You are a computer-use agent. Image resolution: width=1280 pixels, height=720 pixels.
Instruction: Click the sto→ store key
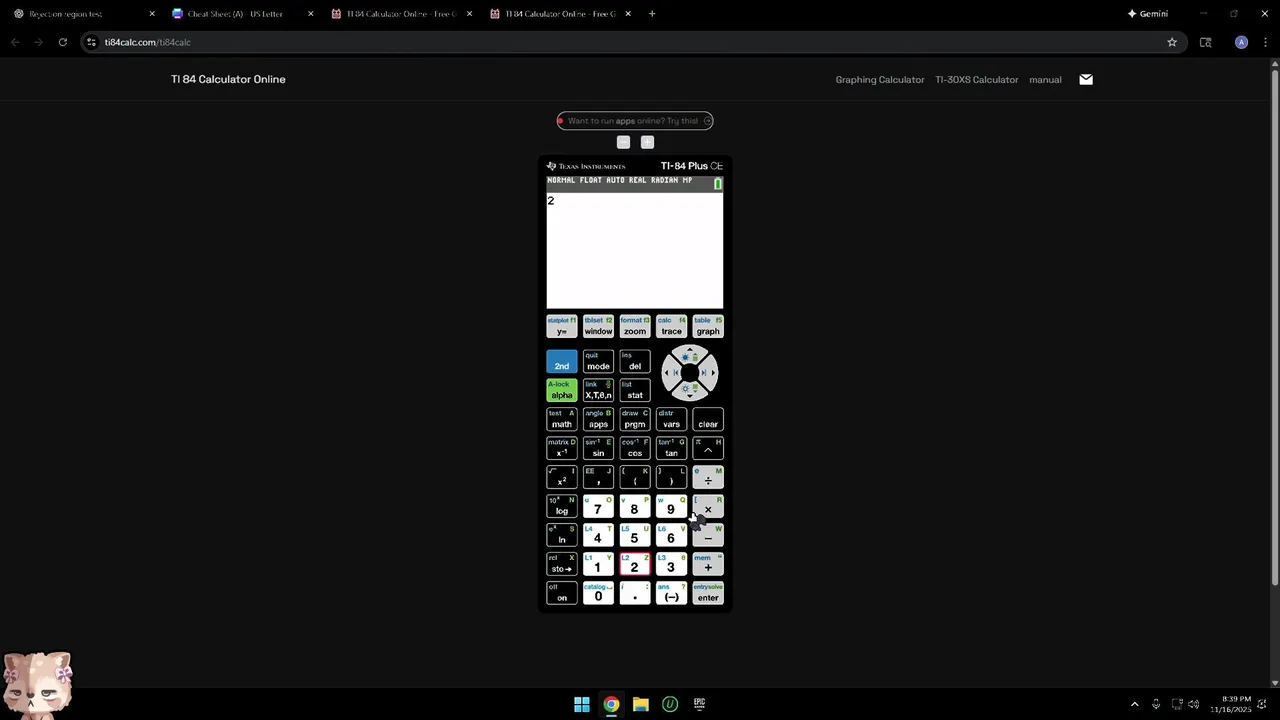pos(562,565)
